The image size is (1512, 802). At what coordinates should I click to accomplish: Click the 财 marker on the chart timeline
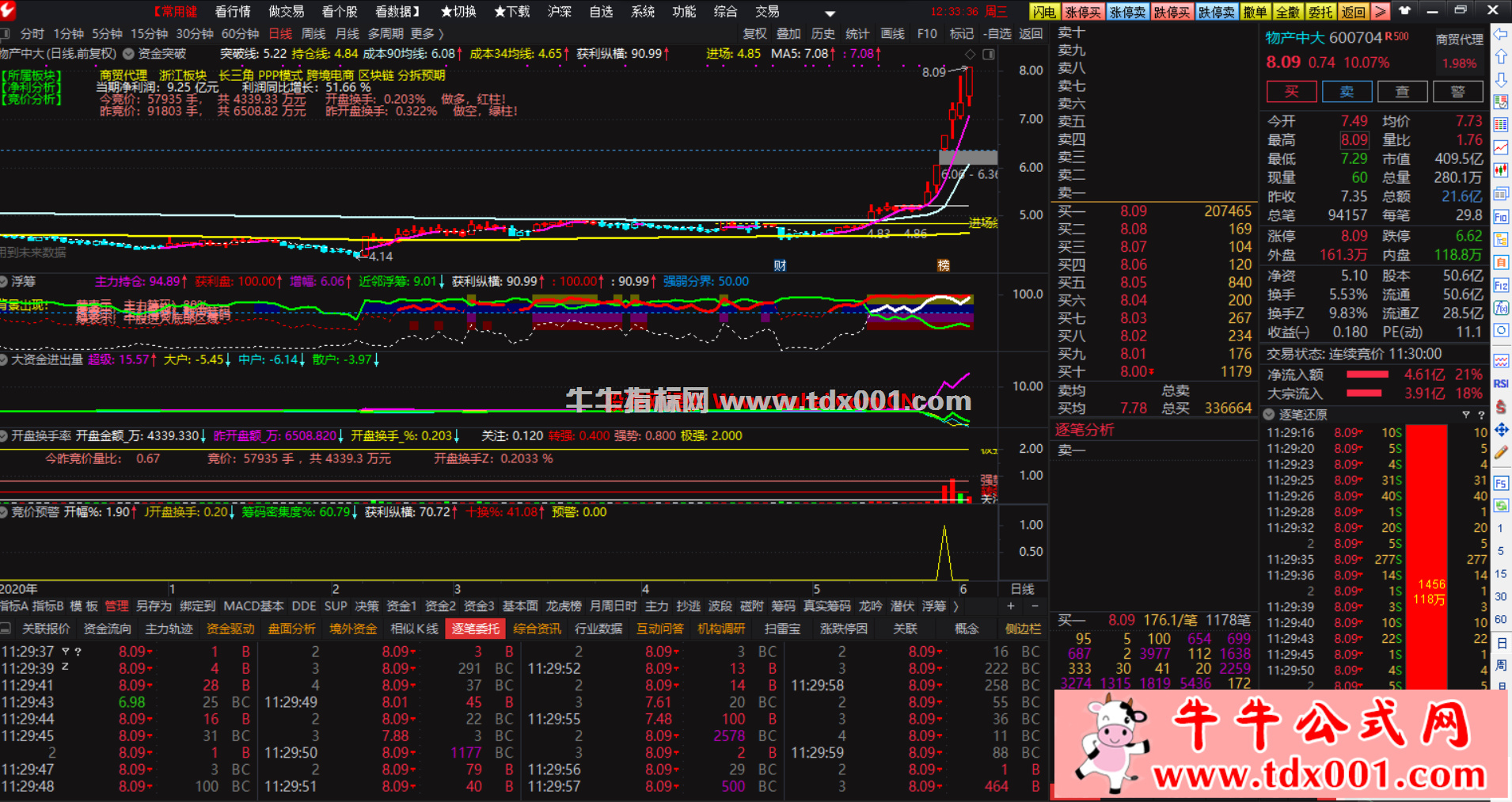(780, 265)
